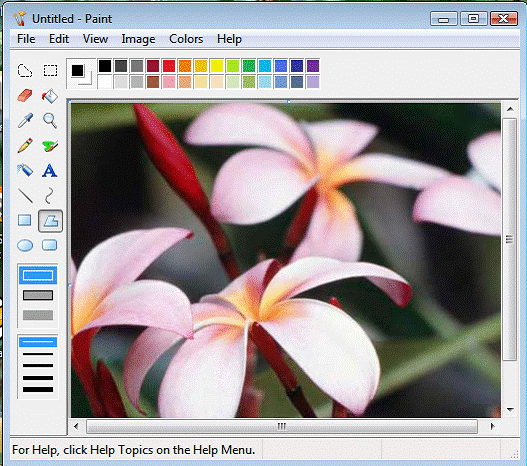This screenshot has width=527, height=466.
Task: Select outline with fill shape style
Action: point(38,295)
